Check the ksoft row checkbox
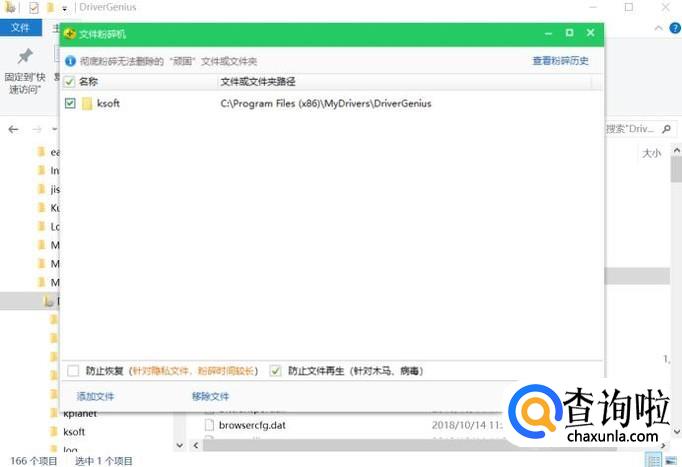 coord(70,103)
